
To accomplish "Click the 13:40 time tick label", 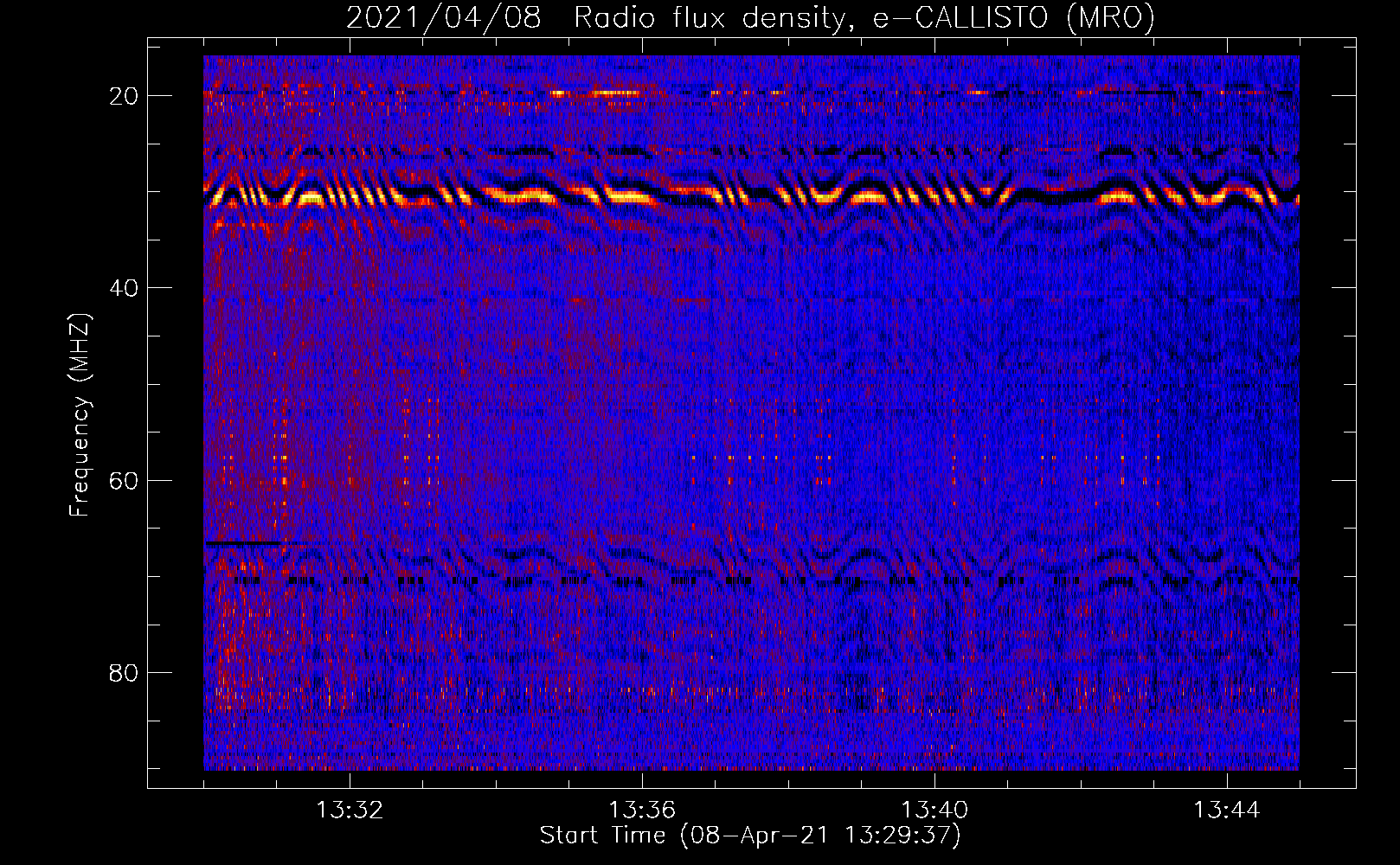I will 934,811.
